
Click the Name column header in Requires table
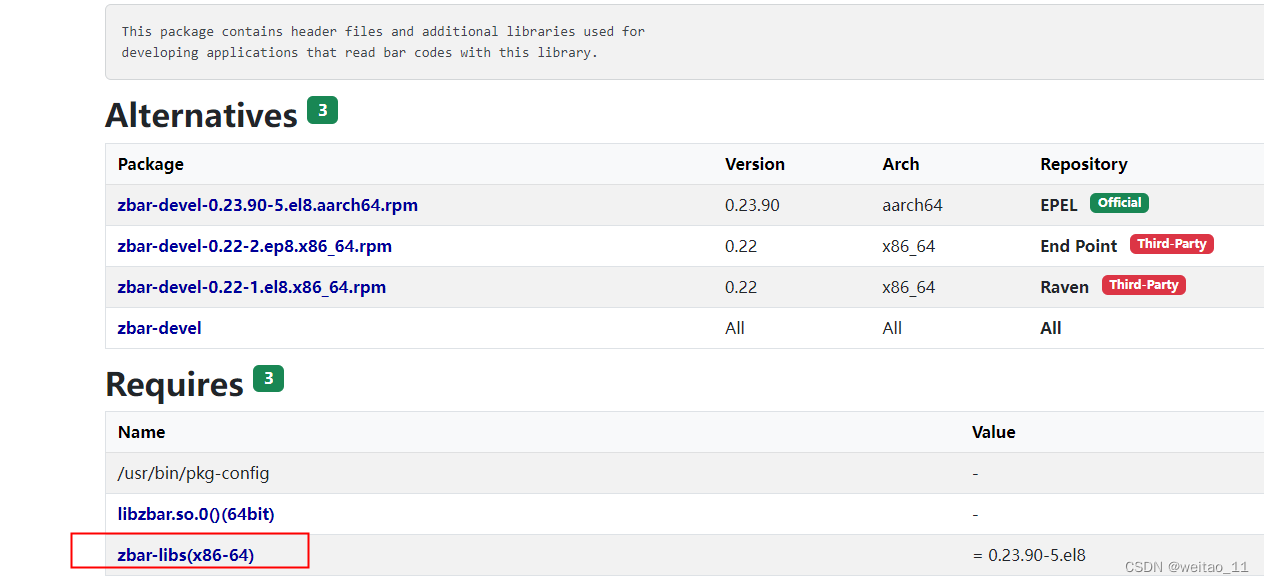click(141, 432)
